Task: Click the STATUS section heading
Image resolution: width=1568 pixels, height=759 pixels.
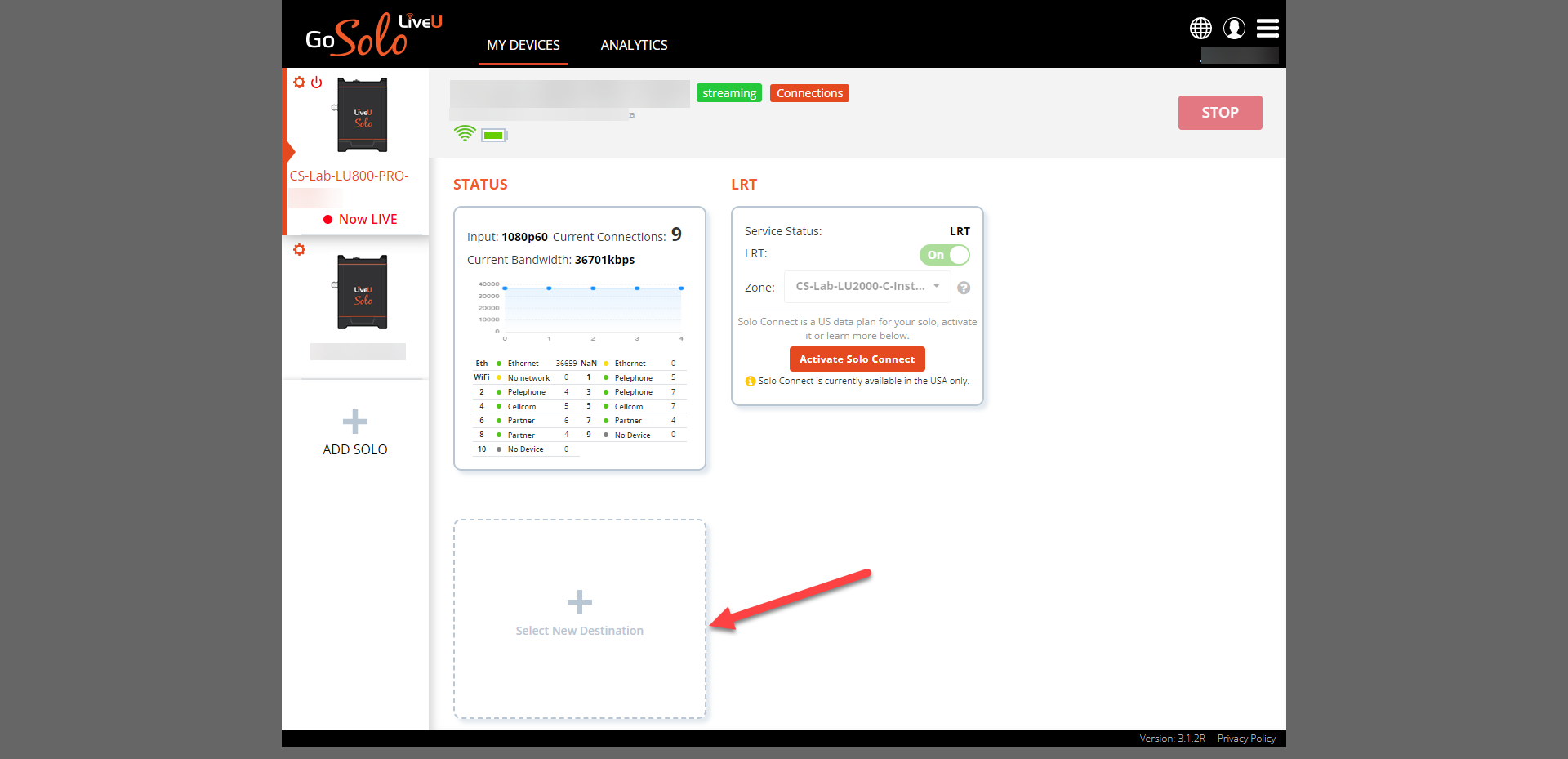Action: pos(480,185)
